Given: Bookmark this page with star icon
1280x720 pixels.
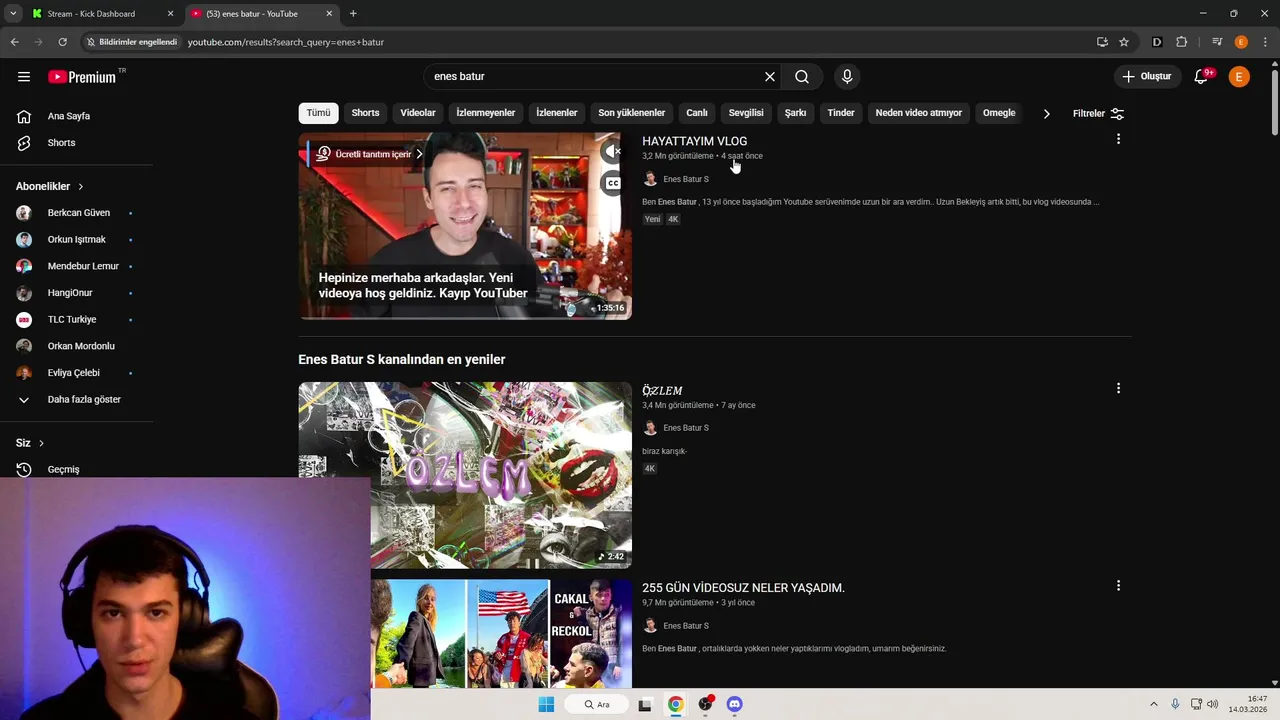Looking at the screenshot, I should pyautogui.click(x=1124, y=42).
